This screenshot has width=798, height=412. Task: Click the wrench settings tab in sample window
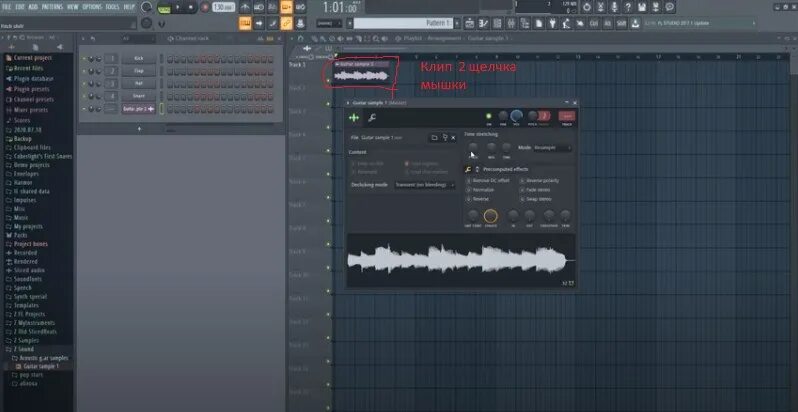372,118
